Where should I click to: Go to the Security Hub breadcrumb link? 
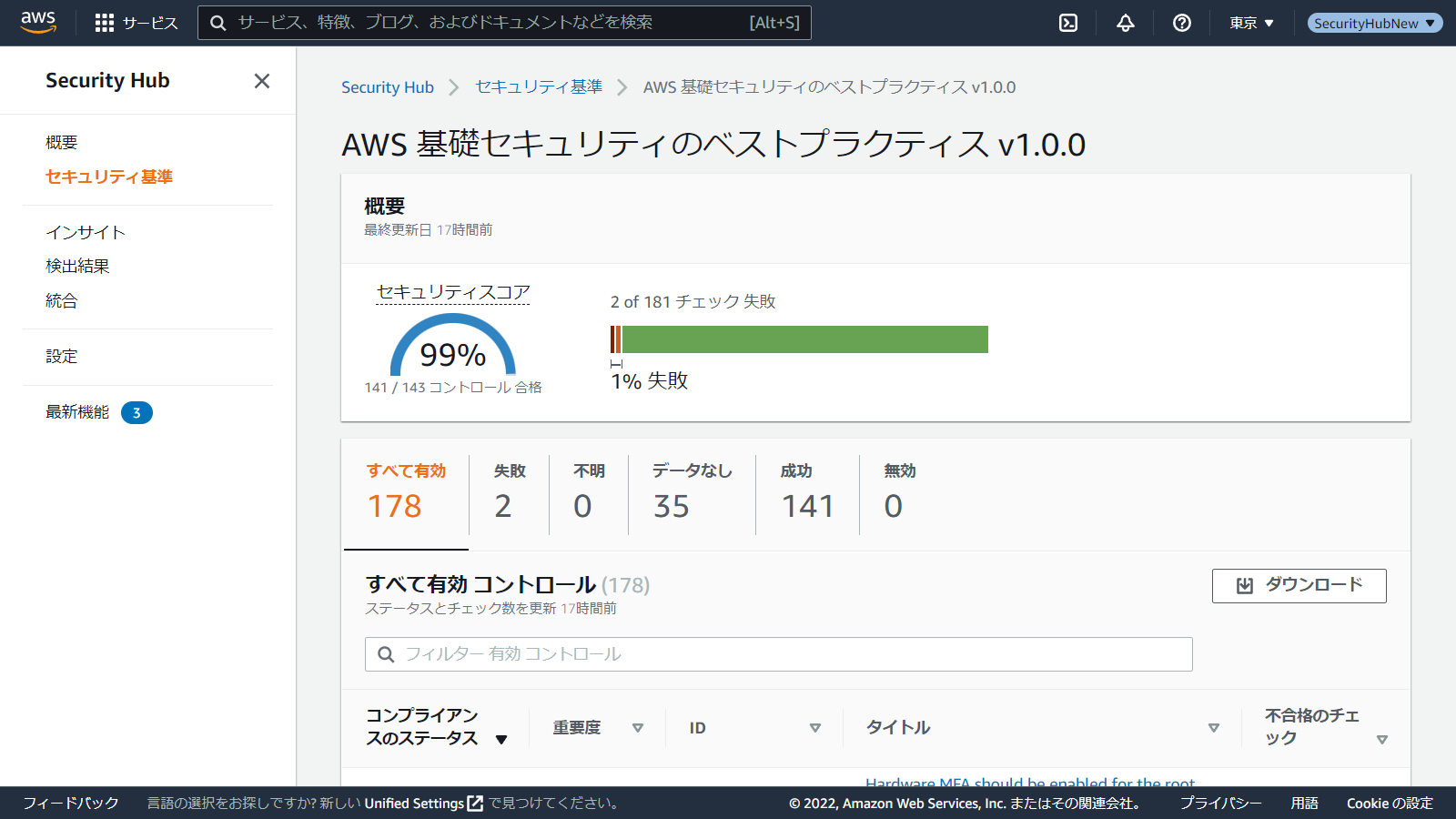click(x=387, y=87)
